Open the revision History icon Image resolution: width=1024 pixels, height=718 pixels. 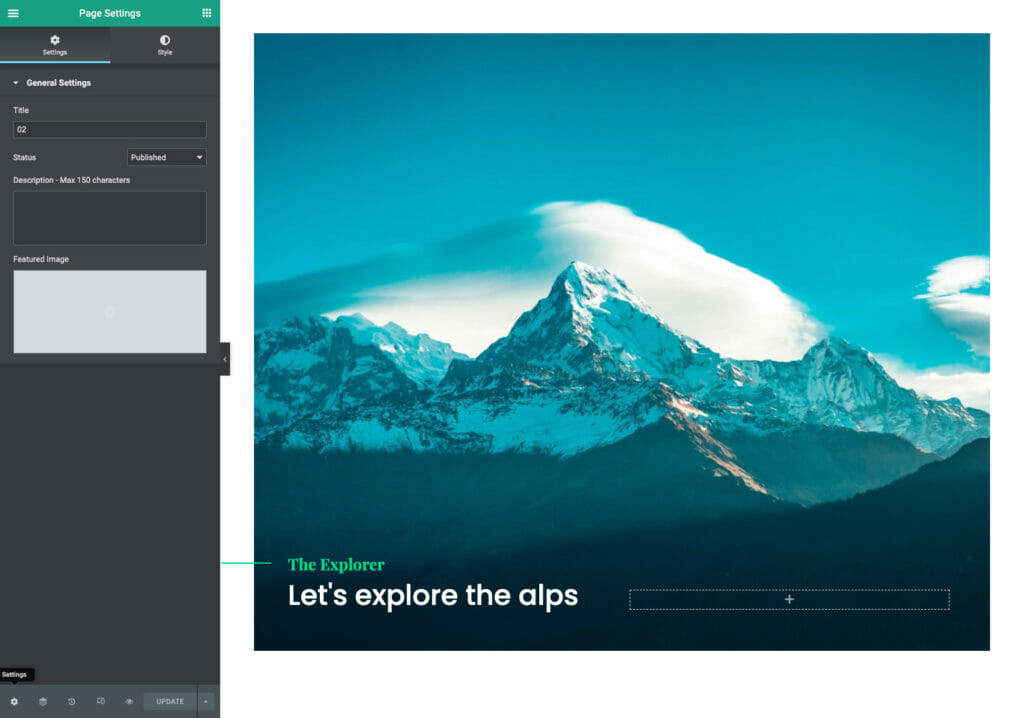pyautogui.click(x=72, y=701)
